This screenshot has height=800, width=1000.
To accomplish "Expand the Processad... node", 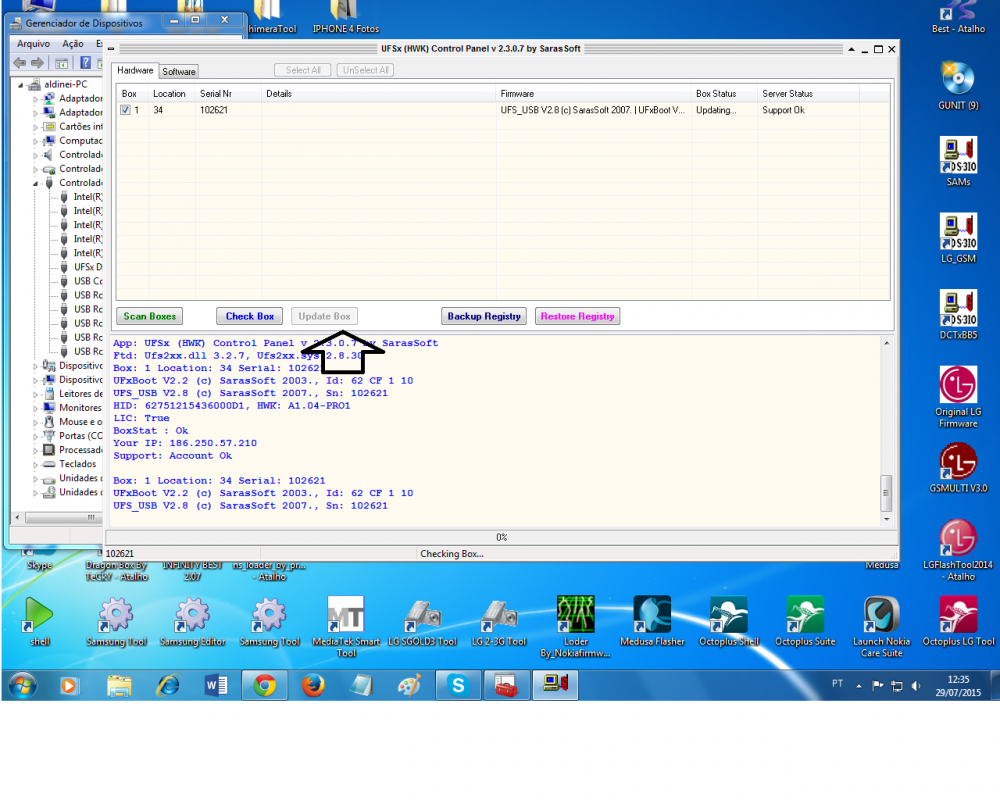I will tap(36, 450).
